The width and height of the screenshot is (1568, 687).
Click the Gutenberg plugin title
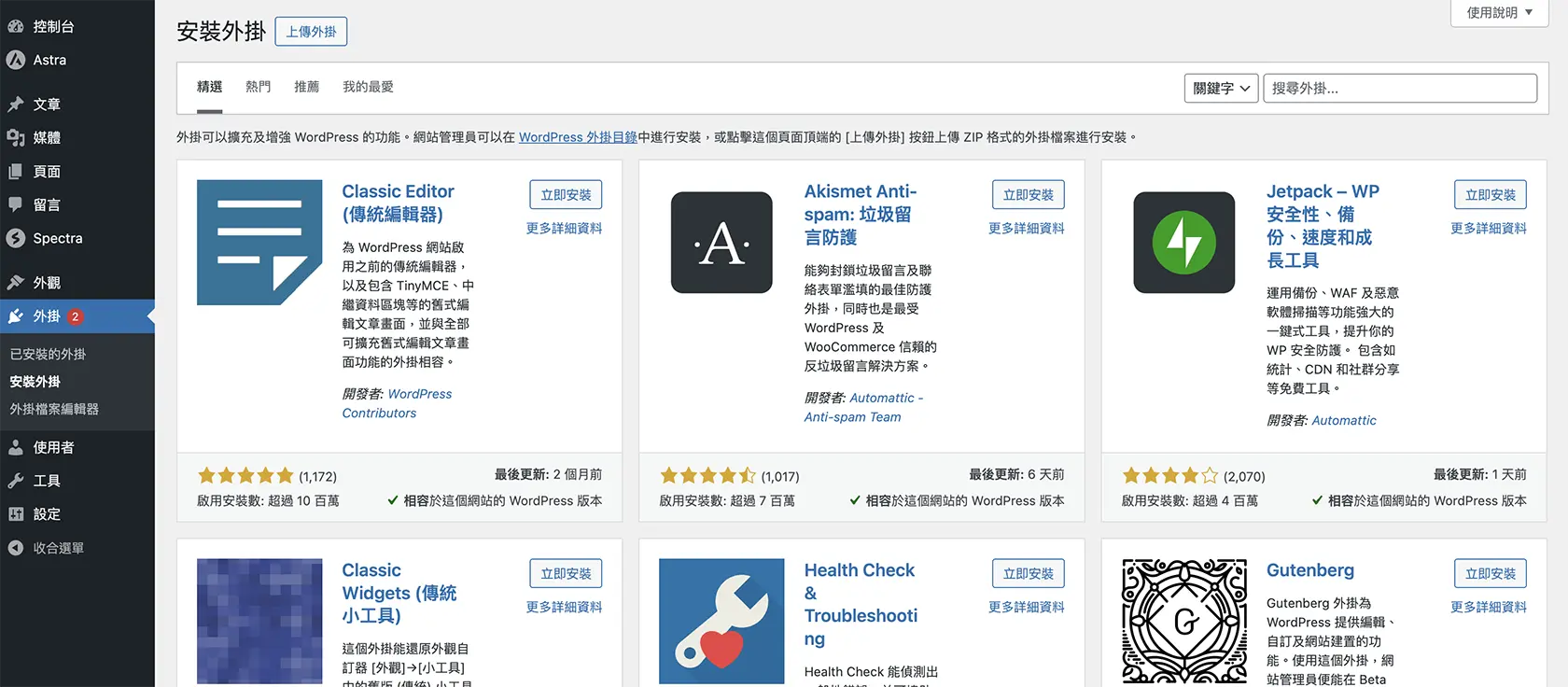1310,570
